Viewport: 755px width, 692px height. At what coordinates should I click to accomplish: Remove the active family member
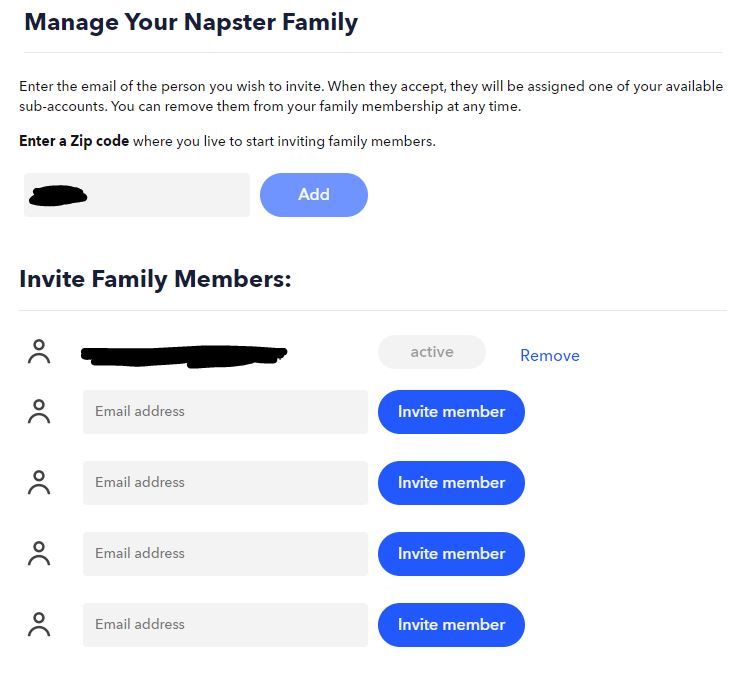point(549,355)
